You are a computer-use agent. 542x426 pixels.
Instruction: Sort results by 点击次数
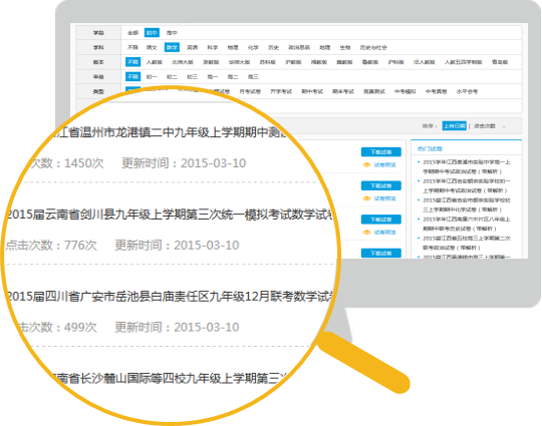[485, 126]
